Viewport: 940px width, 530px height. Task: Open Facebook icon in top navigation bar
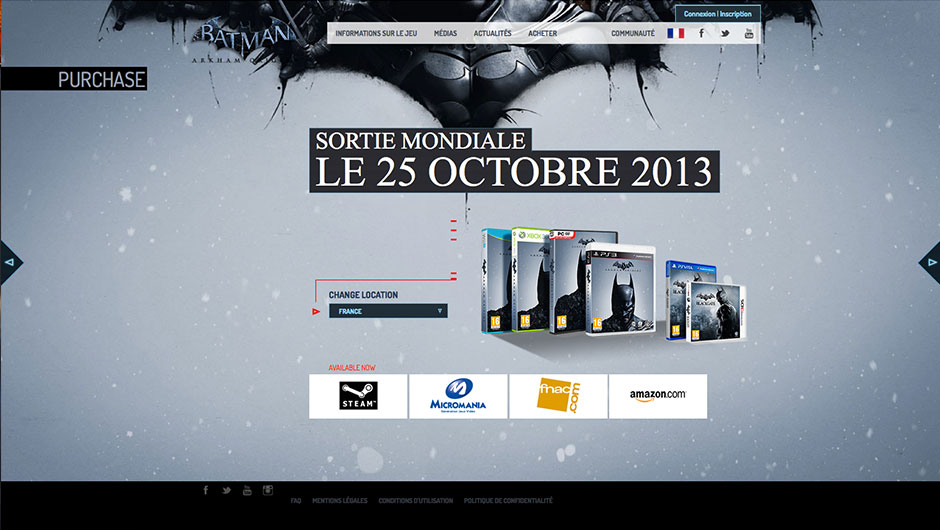[701, 33]
